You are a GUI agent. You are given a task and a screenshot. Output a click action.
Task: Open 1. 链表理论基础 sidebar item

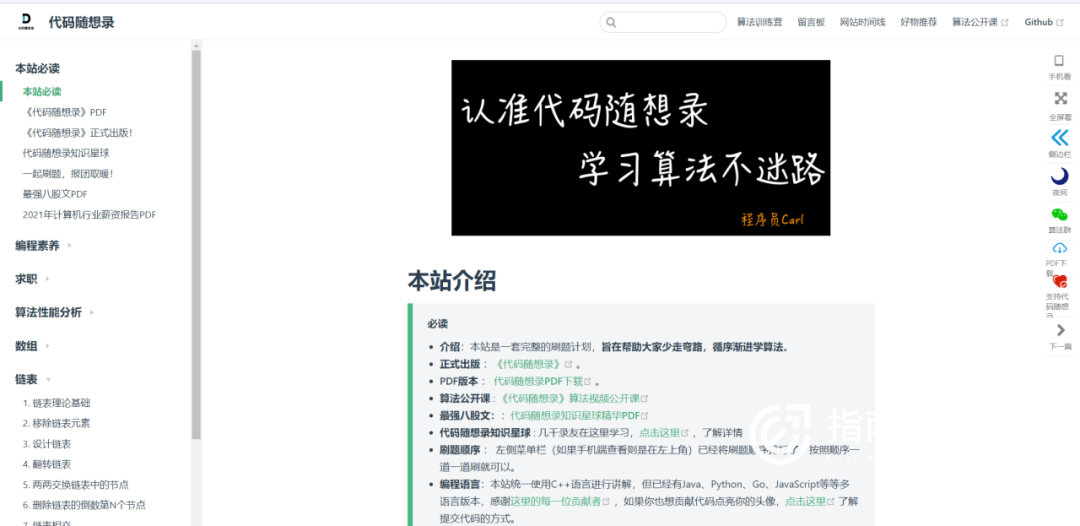click(x=56, y=403)
